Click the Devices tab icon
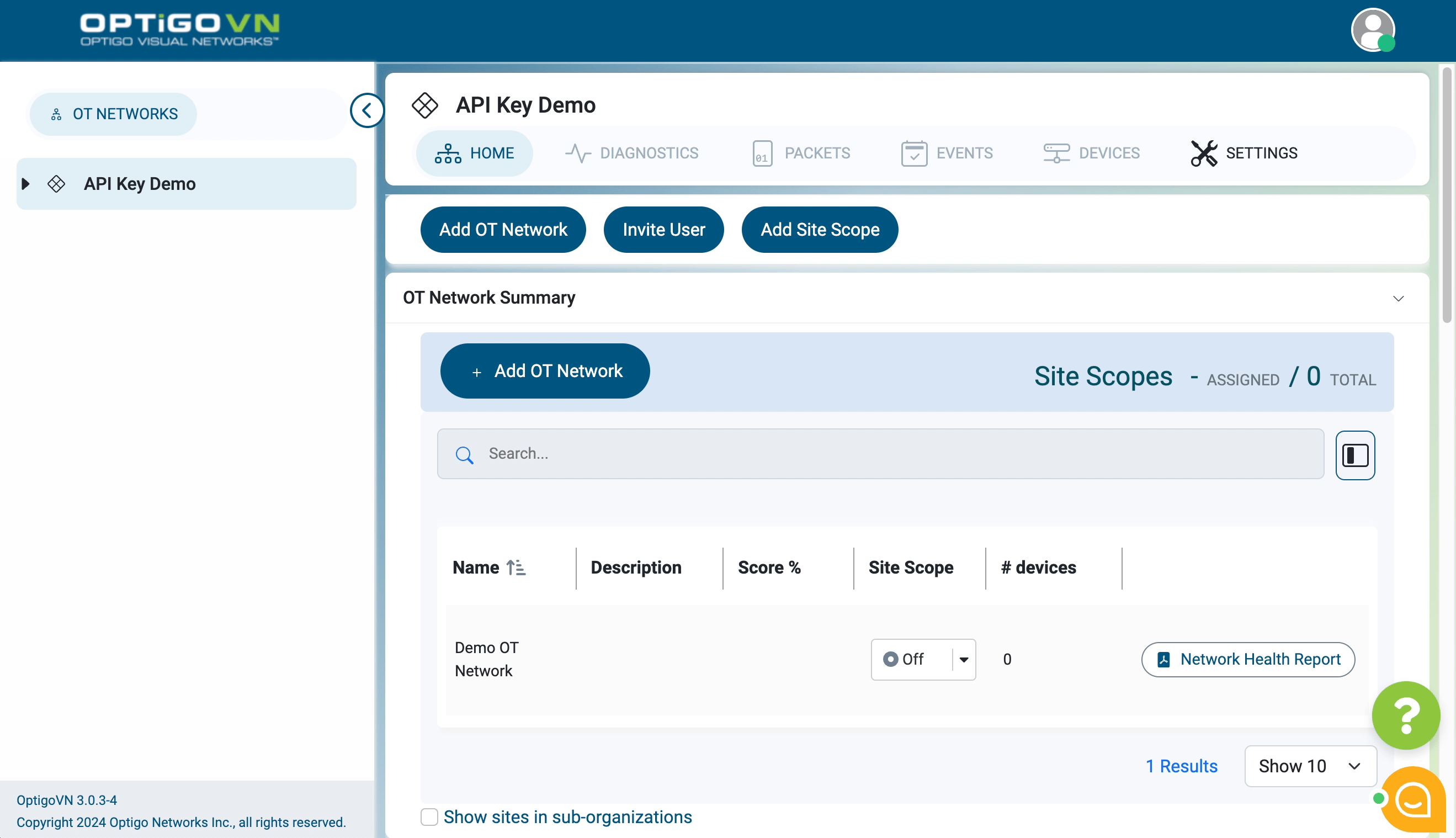Viewport: 1456px width, 838px height. pyautogui.click(x=1056, y=153)
